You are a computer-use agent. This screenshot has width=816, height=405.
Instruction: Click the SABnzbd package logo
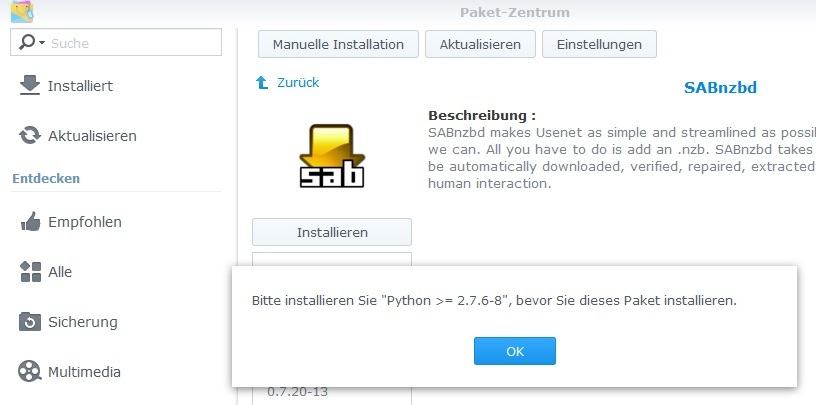[331, 156]
